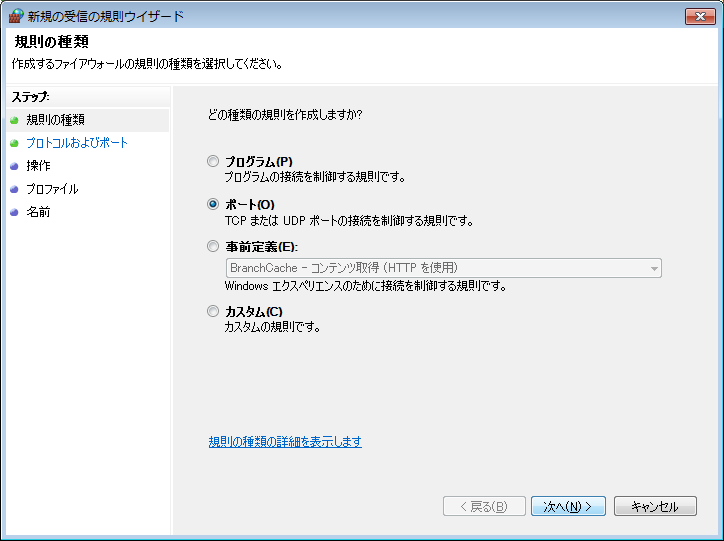
Task: Click the 規則の種類 page heading
Action: 51,42
